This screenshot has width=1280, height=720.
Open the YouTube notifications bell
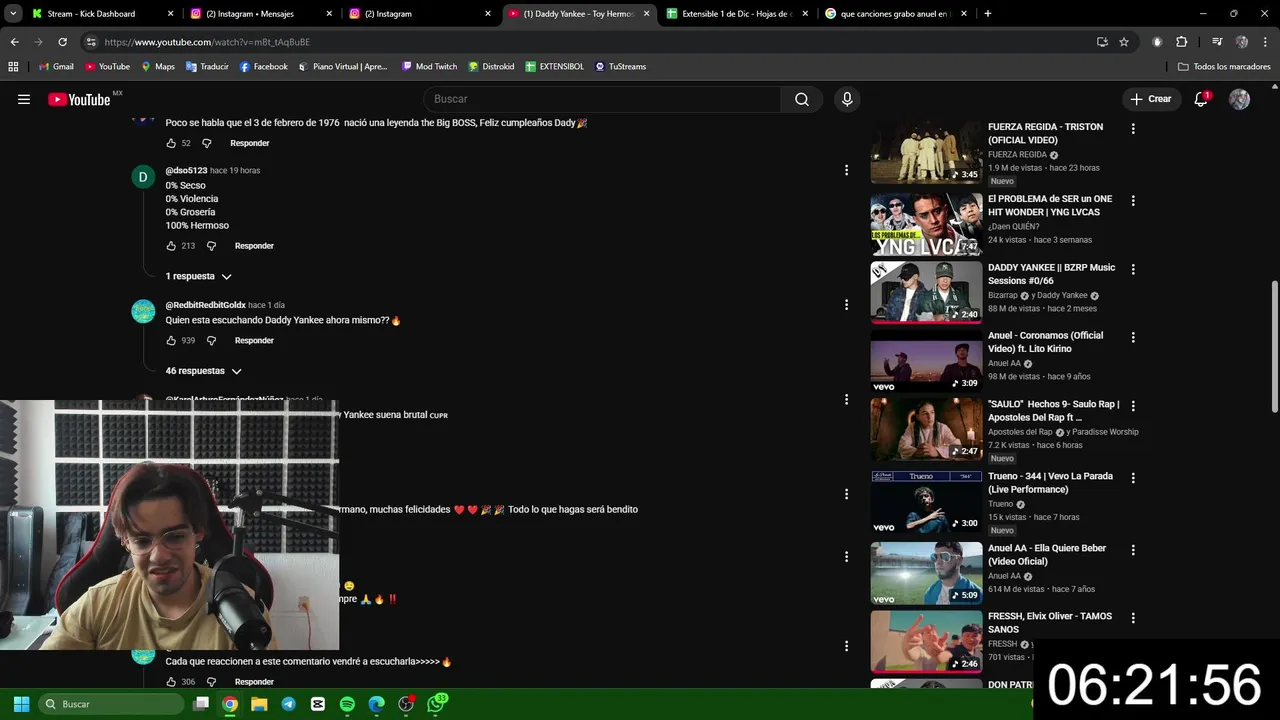[1201, 99]
